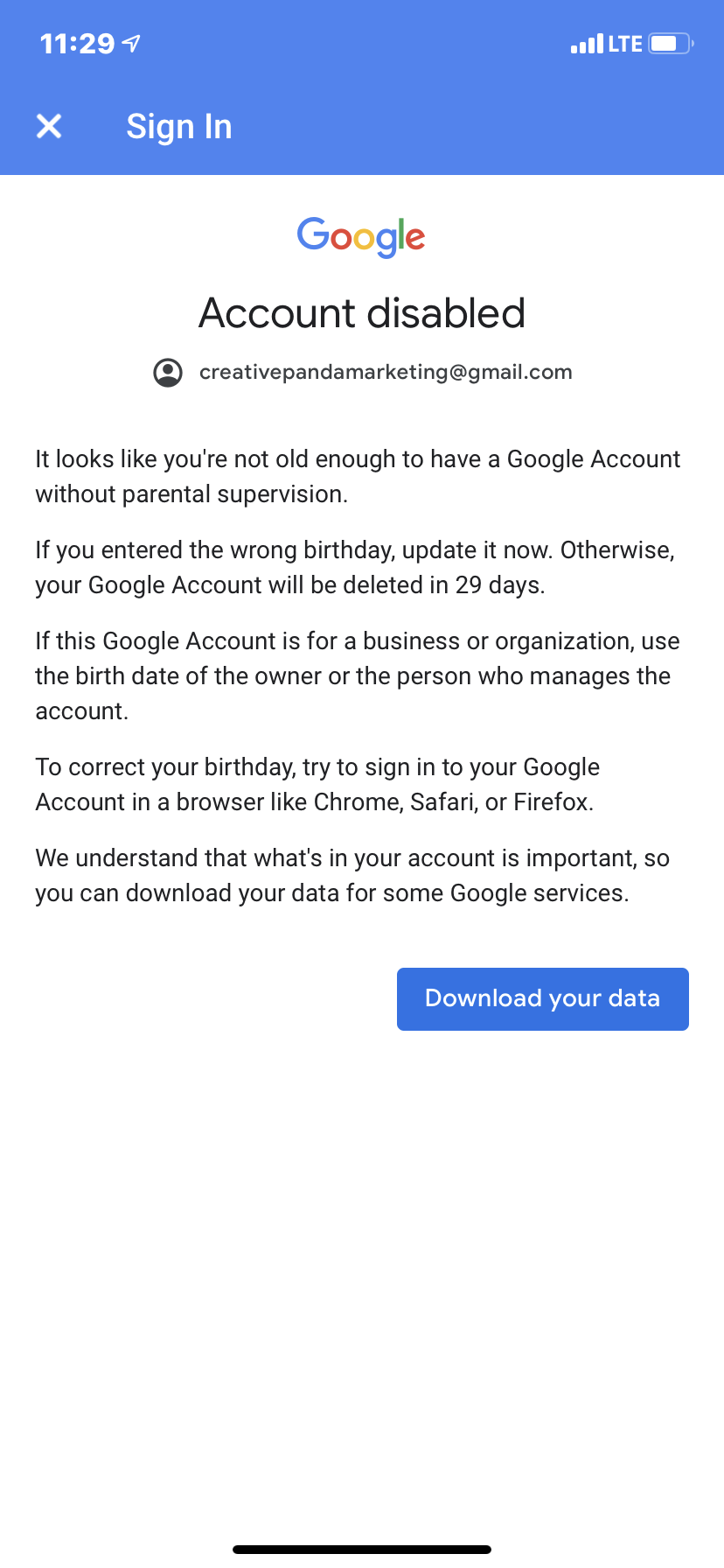Tap the location arrow in status bar
The height and width of the screenshot is (1568, 724).
tap(131, 43)
